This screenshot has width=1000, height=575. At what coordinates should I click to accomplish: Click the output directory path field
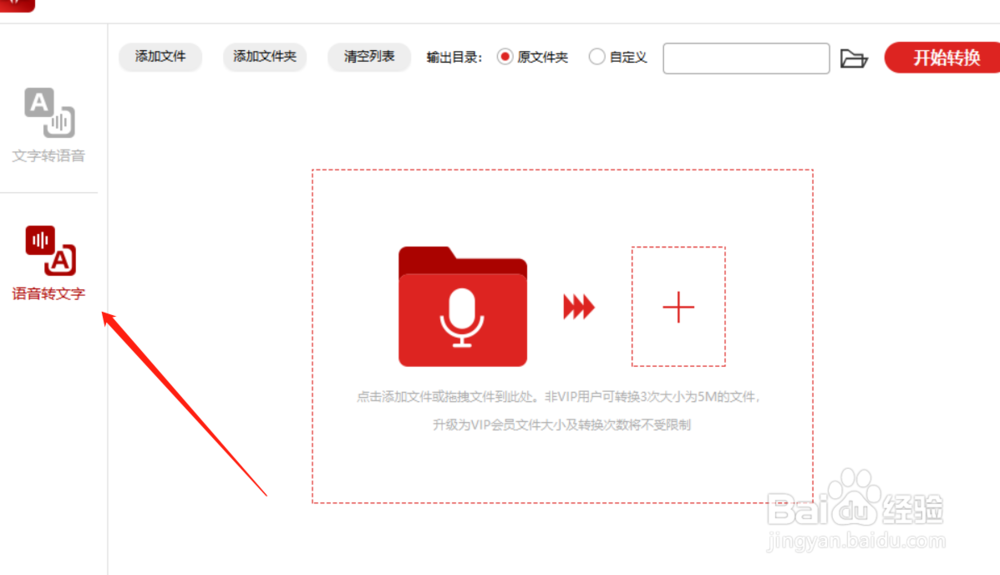coord(746,59)
